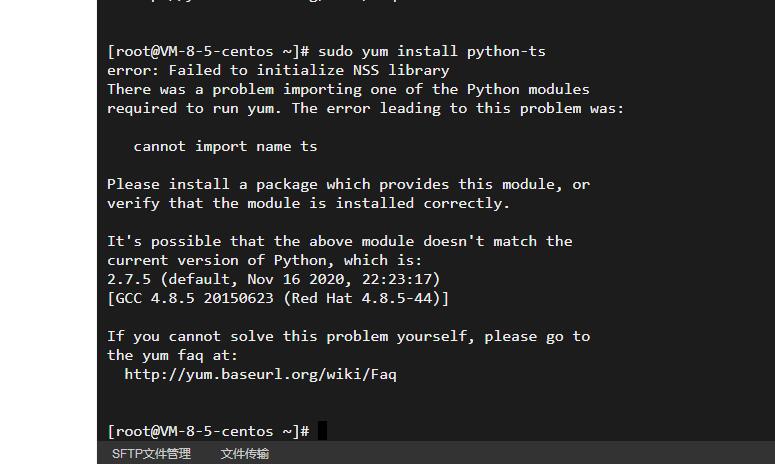The height and width of the screenshot is (464, 775).
Task: Click the 'Please install a package' line
Action: click(x=348, y=184)
